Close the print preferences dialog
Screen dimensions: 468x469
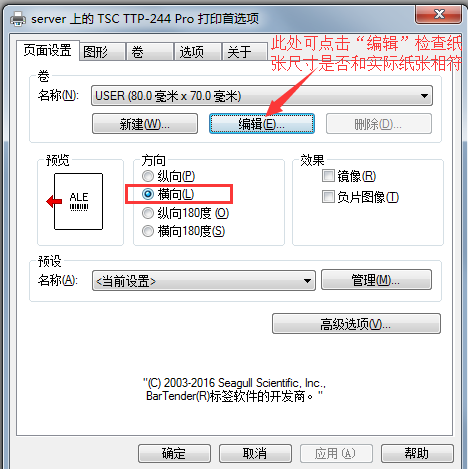439,14
